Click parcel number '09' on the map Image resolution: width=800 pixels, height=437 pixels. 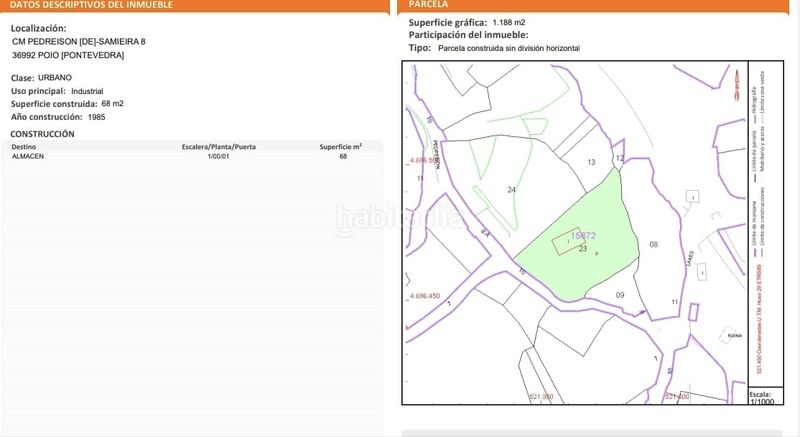(x=620, y=295)
